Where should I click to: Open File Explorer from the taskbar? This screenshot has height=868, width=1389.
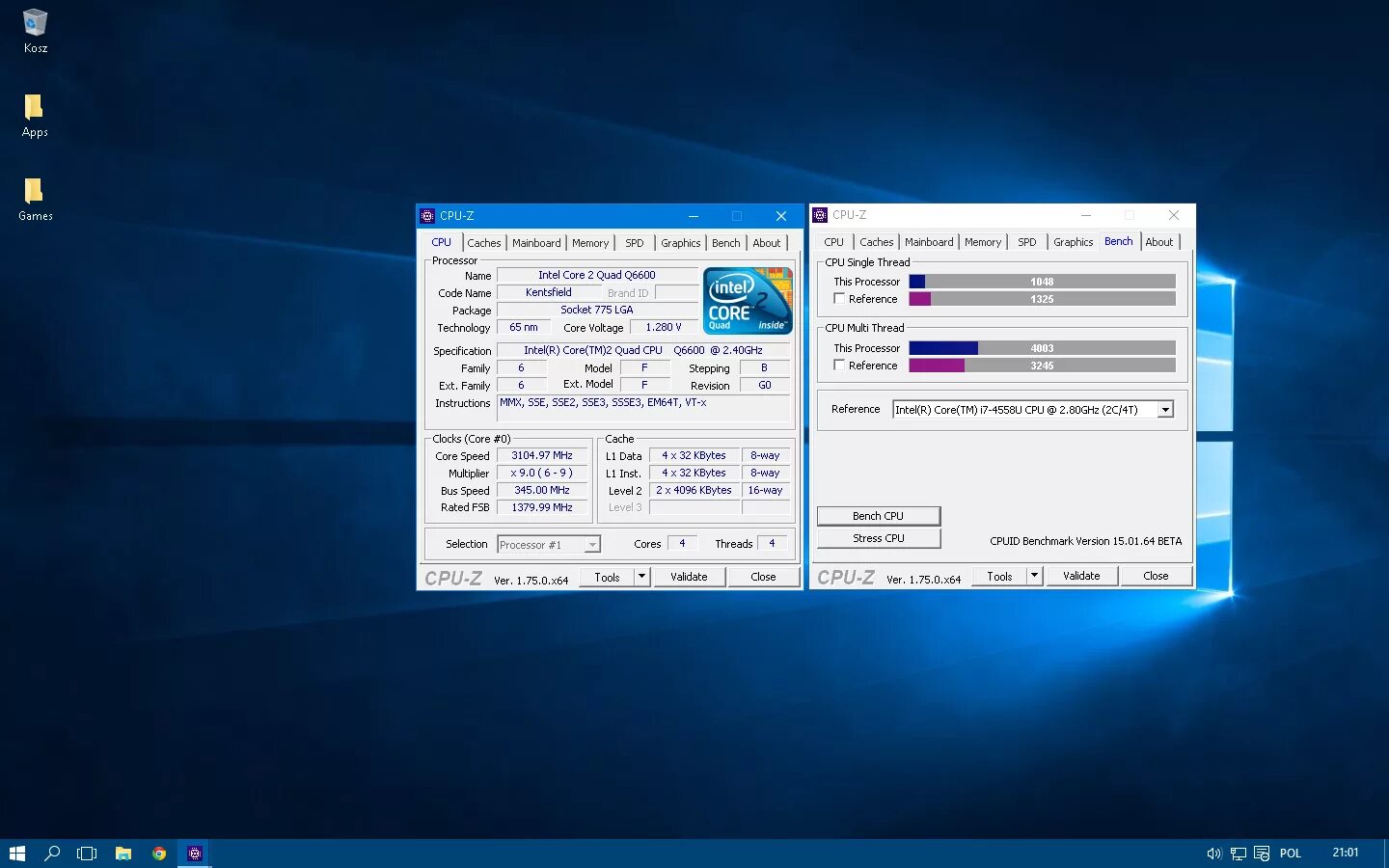coord(123,854)
